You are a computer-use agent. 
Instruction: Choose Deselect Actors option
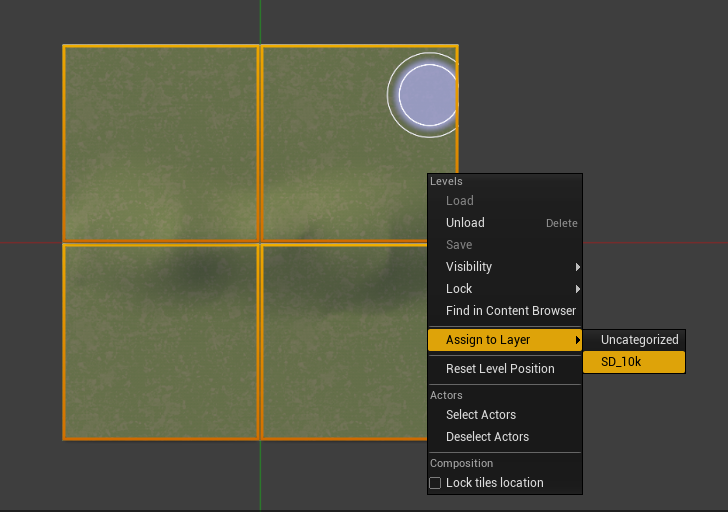[505, 437]
